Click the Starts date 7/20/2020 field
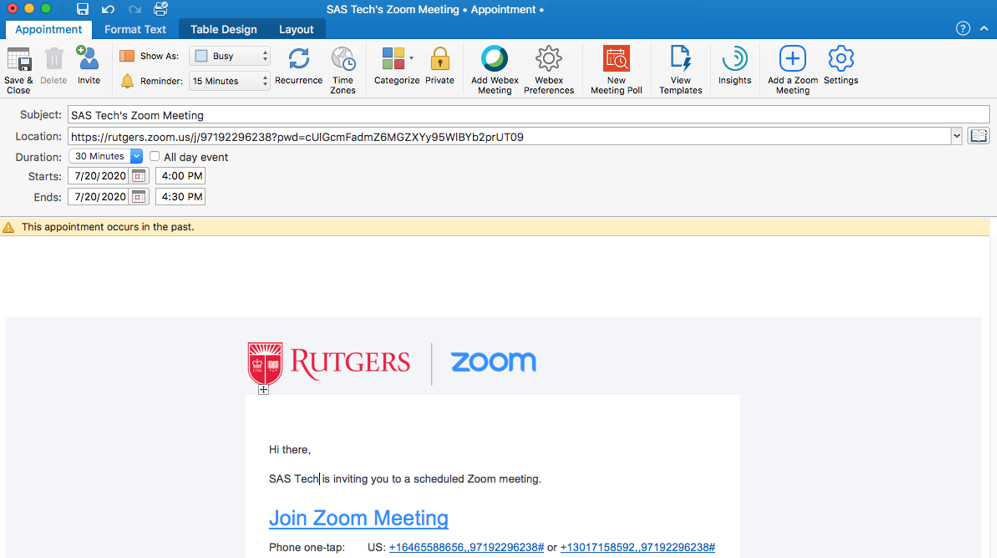The height and width of the screenshot is (558, 997). 99,176
